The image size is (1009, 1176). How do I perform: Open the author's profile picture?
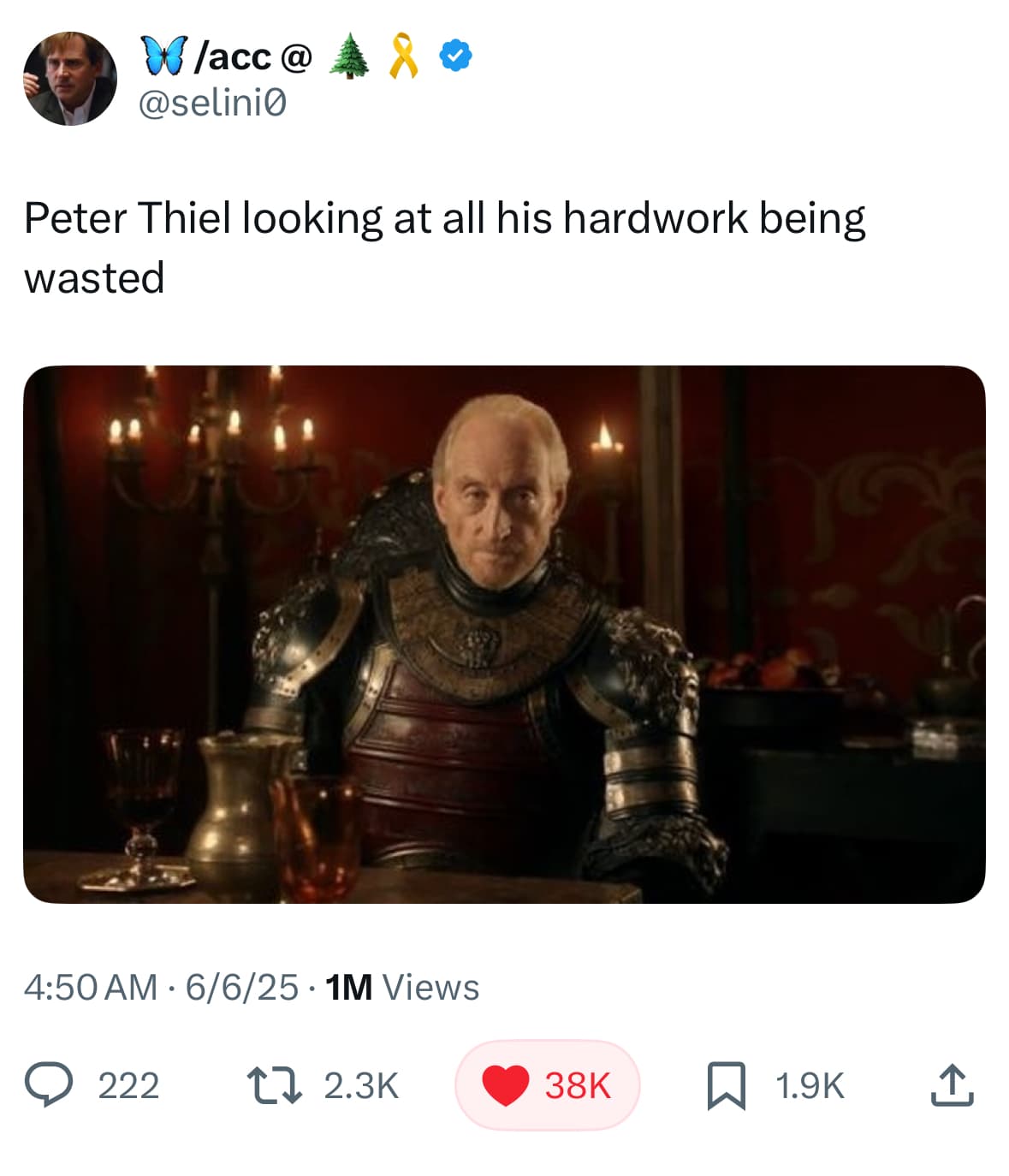(x=70, y=79)
